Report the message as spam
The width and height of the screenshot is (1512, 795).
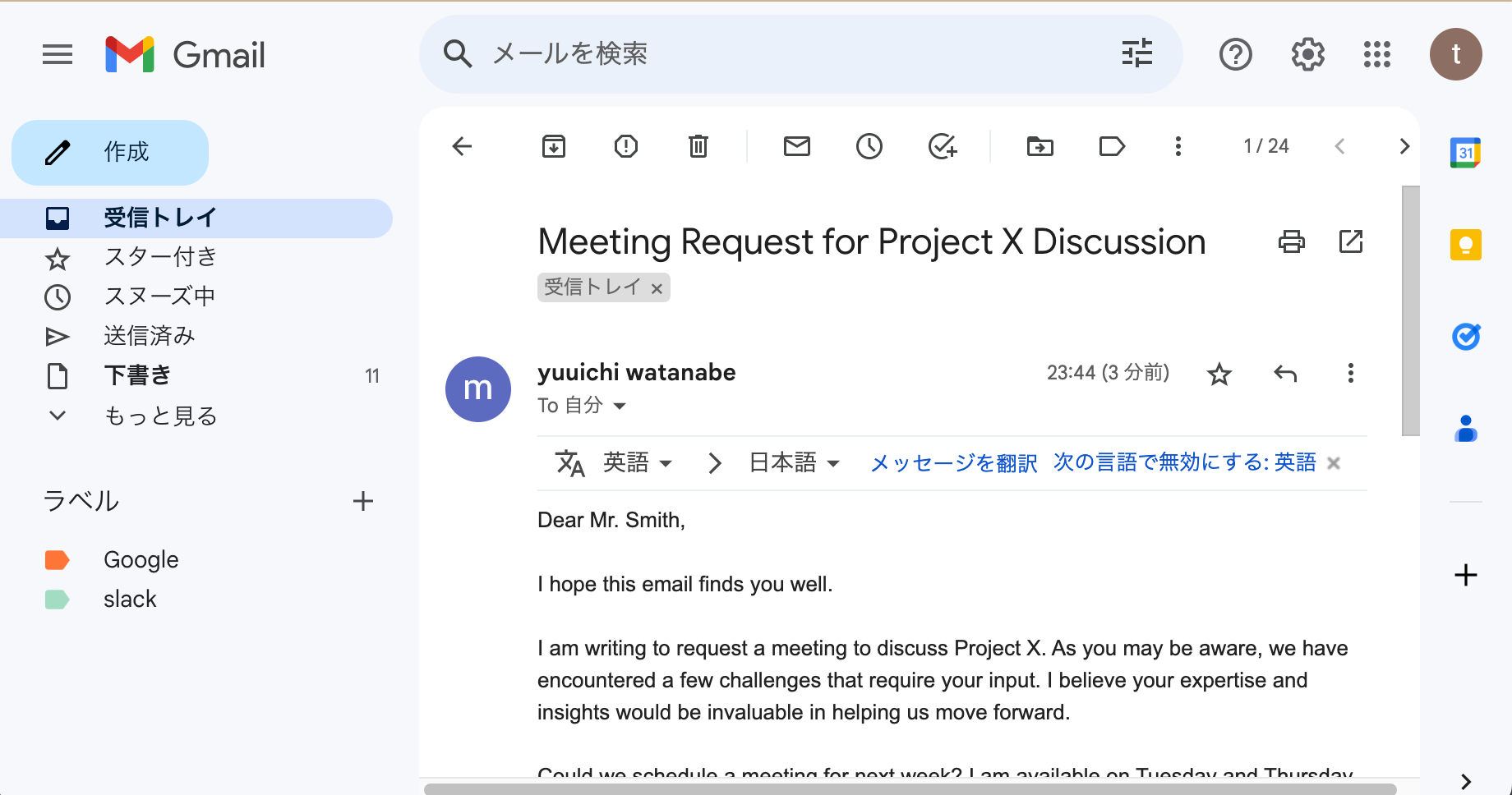[x=626, y=146]
